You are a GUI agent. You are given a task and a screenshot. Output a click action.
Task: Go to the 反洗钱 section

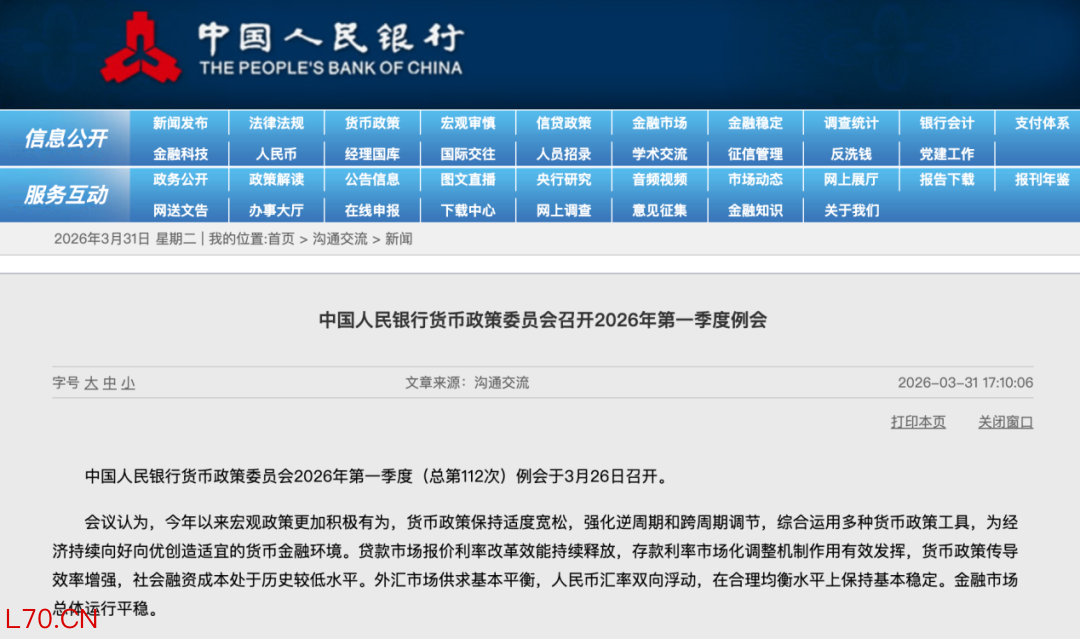click(x=851, y=154)
